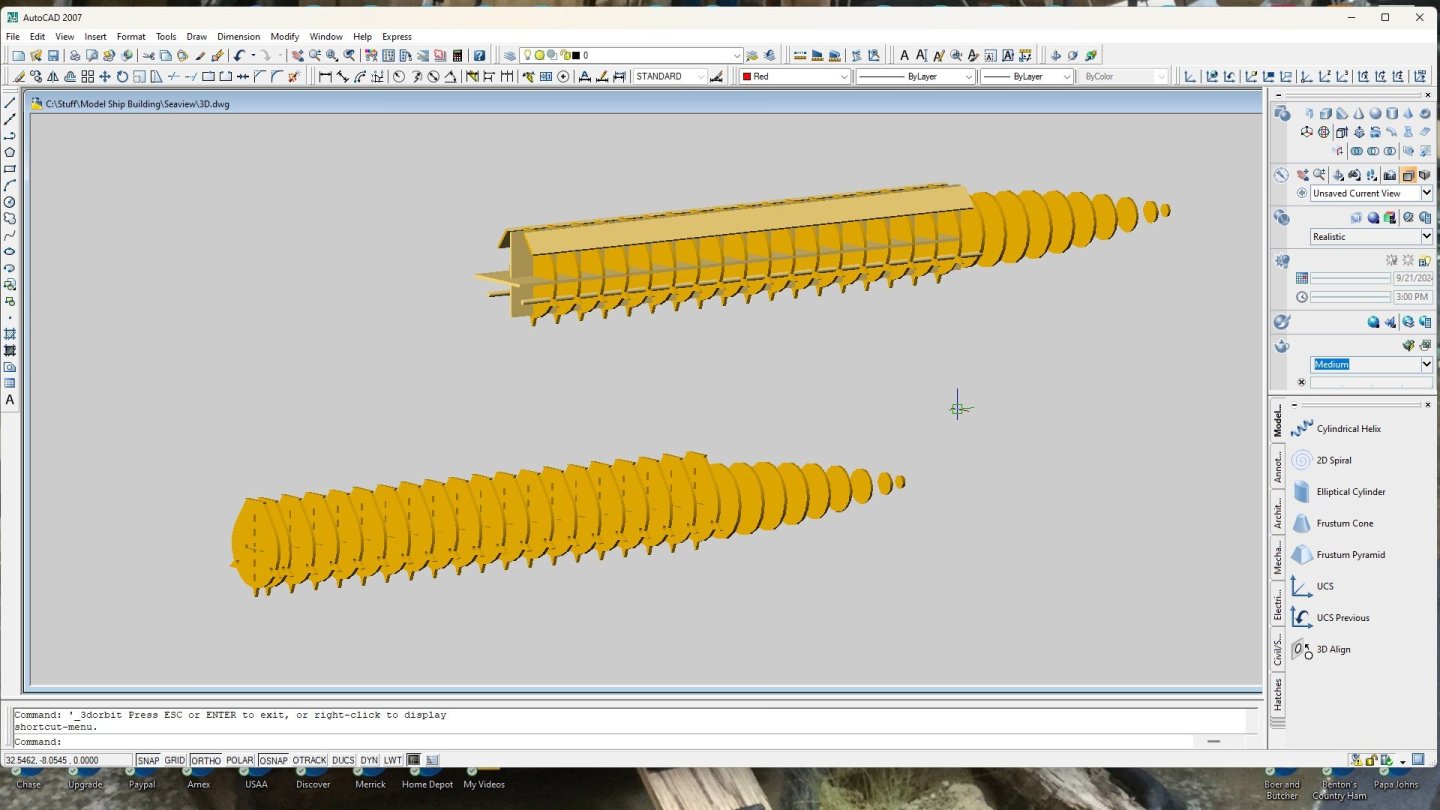The image size is (1440, 810).
Task: Select the Line tool in Draw toolbar
Action: click(x=10, y=103)
